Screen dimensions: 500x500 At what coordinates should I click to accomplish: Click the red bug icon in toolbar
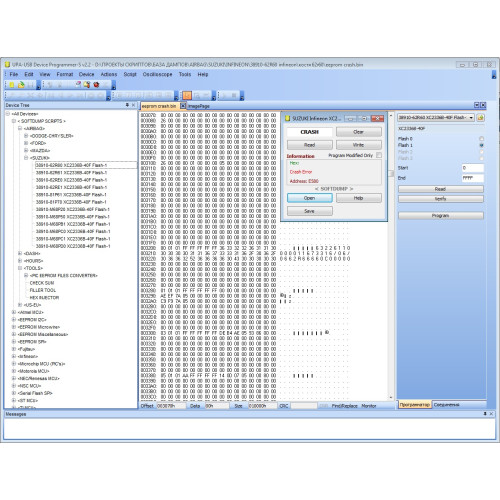96,85
